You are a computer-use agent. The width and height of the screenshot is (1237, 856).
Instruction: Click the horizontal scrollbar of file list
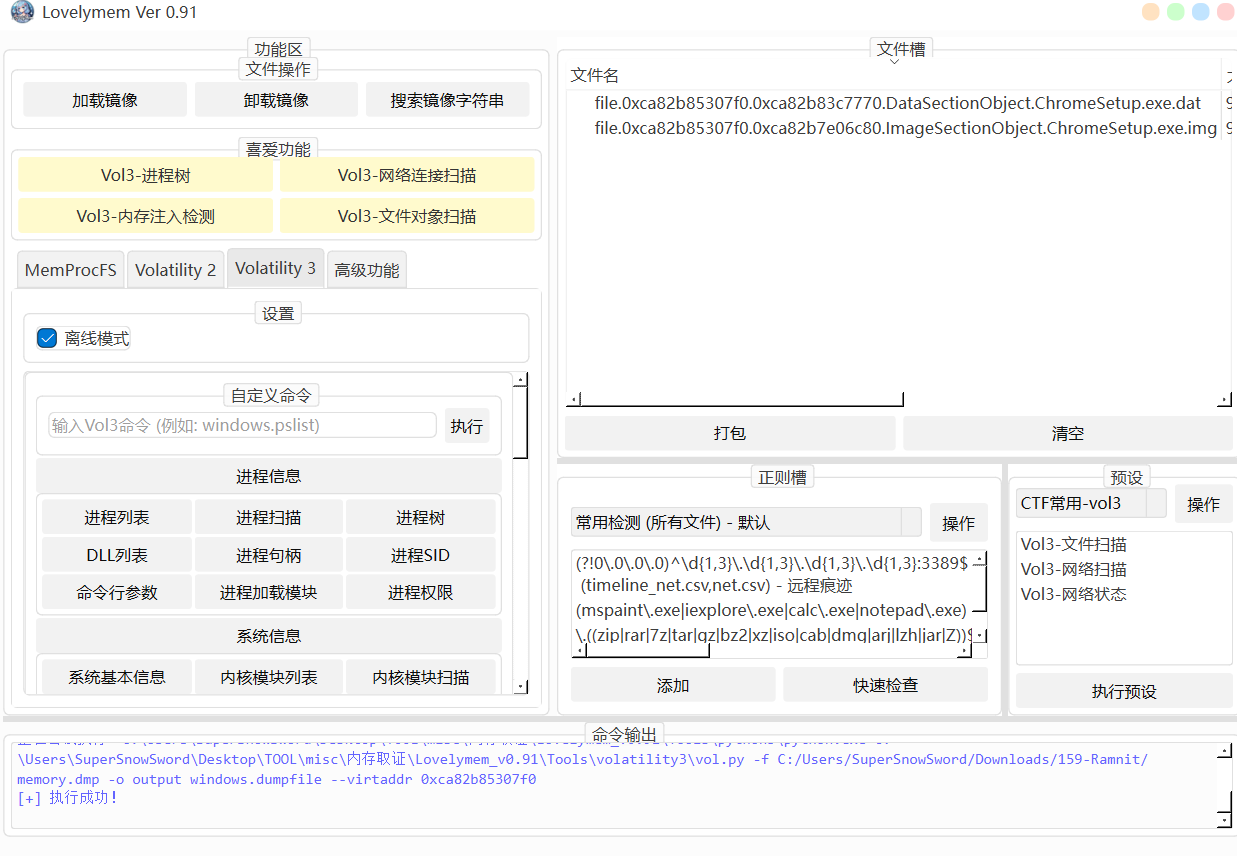(x=742, y=400)
